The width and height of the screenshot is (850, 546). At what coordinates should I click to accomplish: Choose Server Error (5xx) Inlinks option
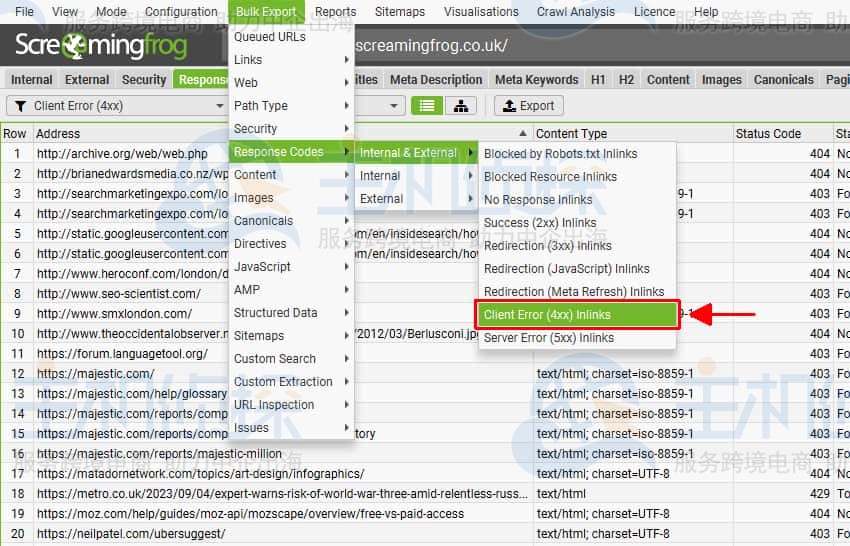point(549,338)
